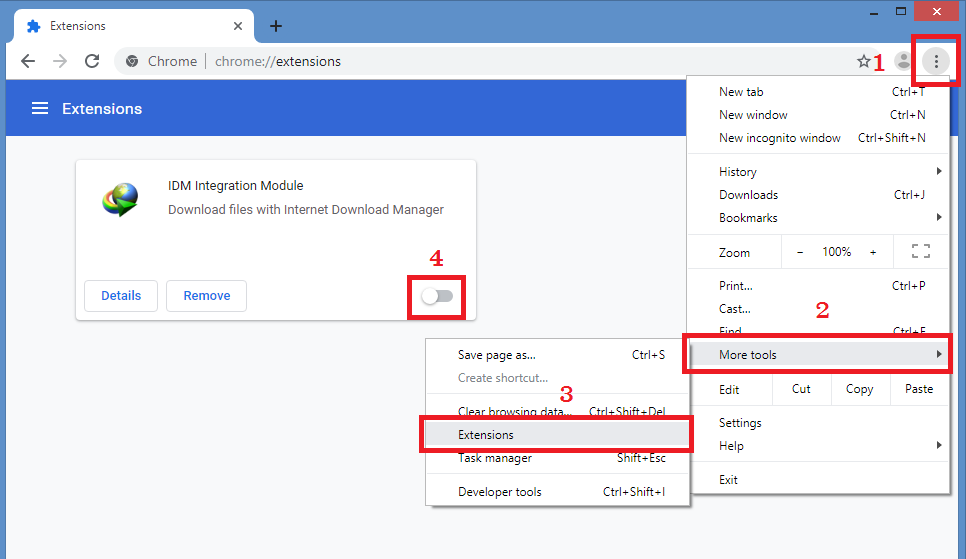Open the profile avatar icon
Viewport: 966px width, 559px height.
point(903,61)
